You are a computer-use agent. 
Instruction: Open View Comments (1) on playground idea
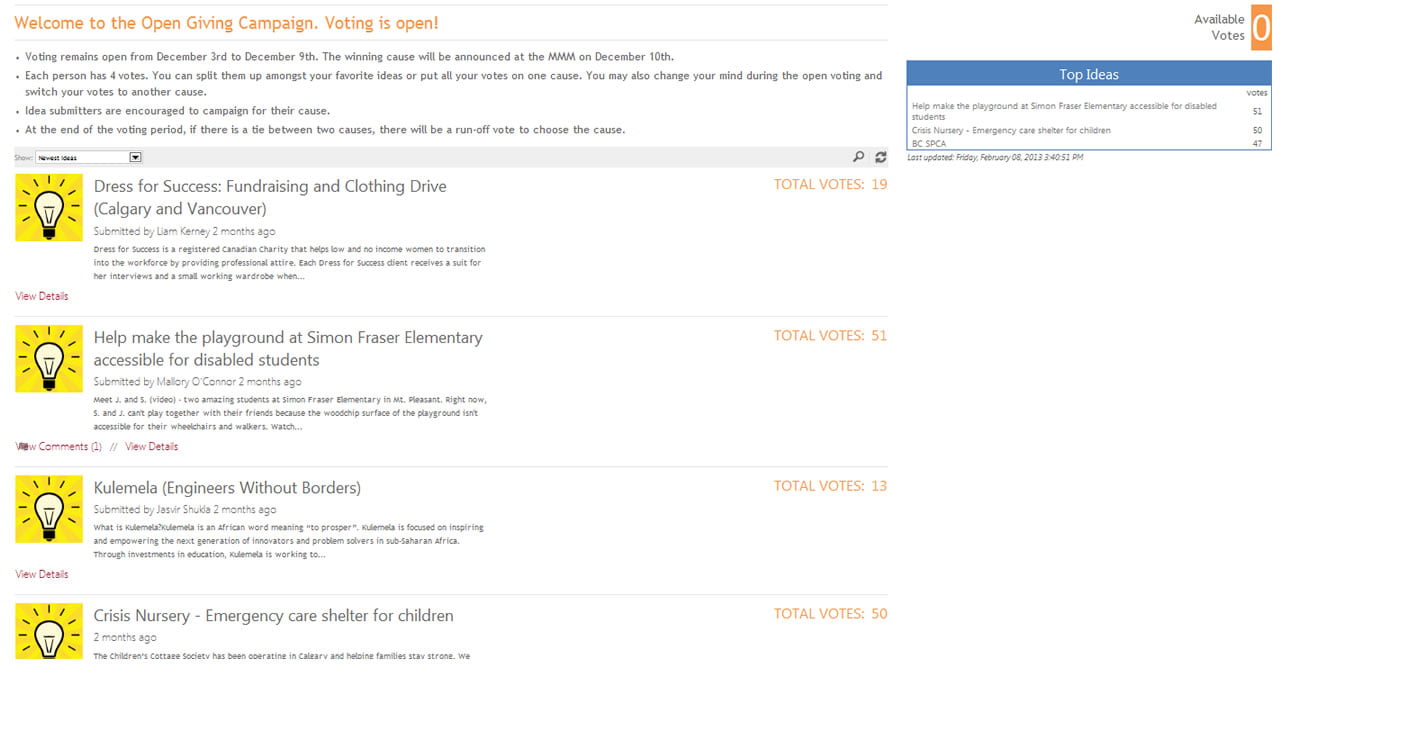click(x=64, y=447)
